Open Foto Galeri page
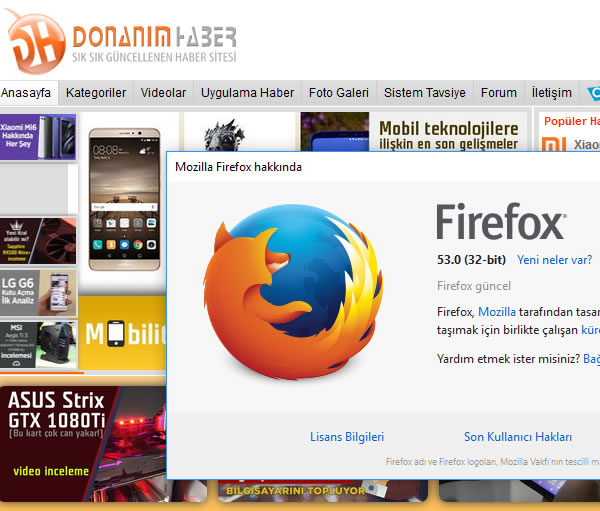Screen dimensions: 600x511 point(339,93)
